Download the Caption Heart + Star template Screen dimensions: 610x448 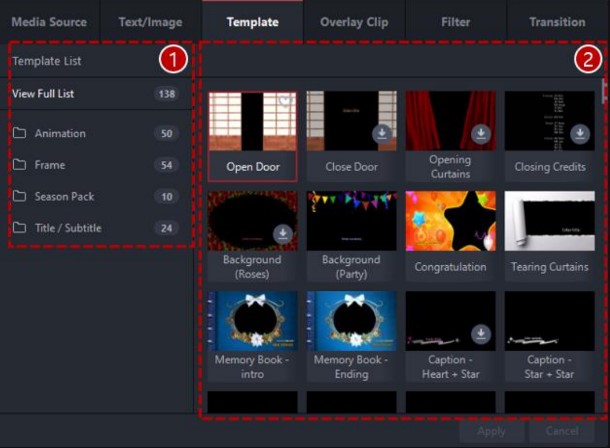(x=481, y=333)
